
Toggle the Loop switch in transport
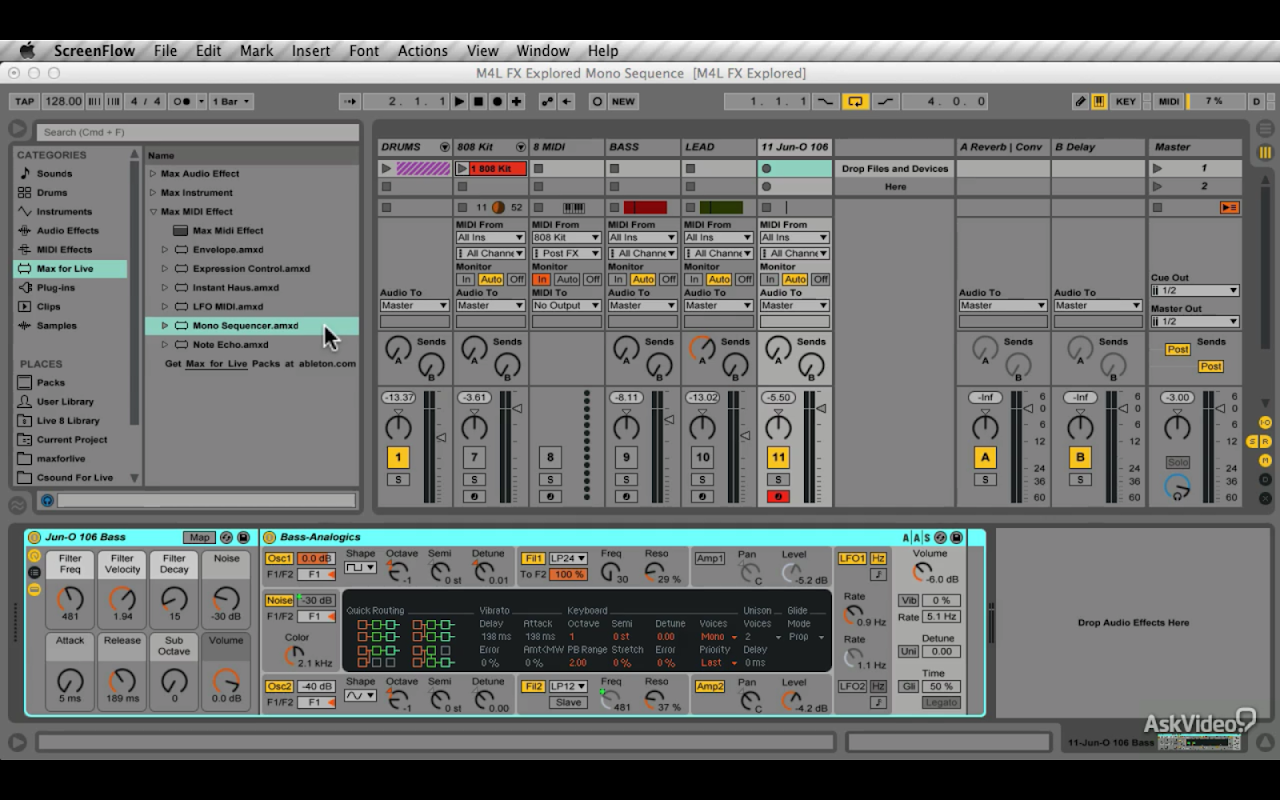[855, 101]
